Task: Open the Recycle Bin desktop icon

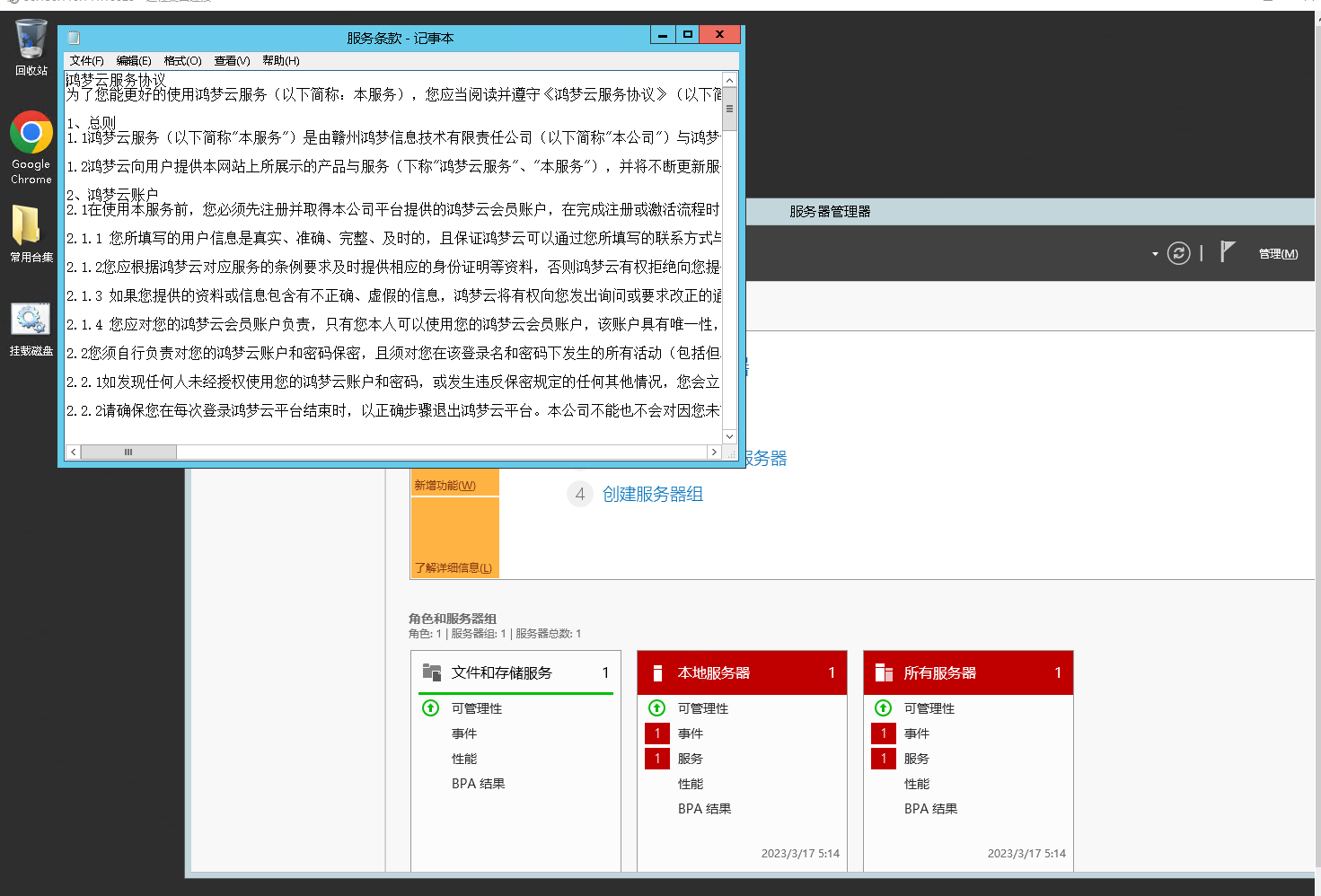Action: click(31, 47)
